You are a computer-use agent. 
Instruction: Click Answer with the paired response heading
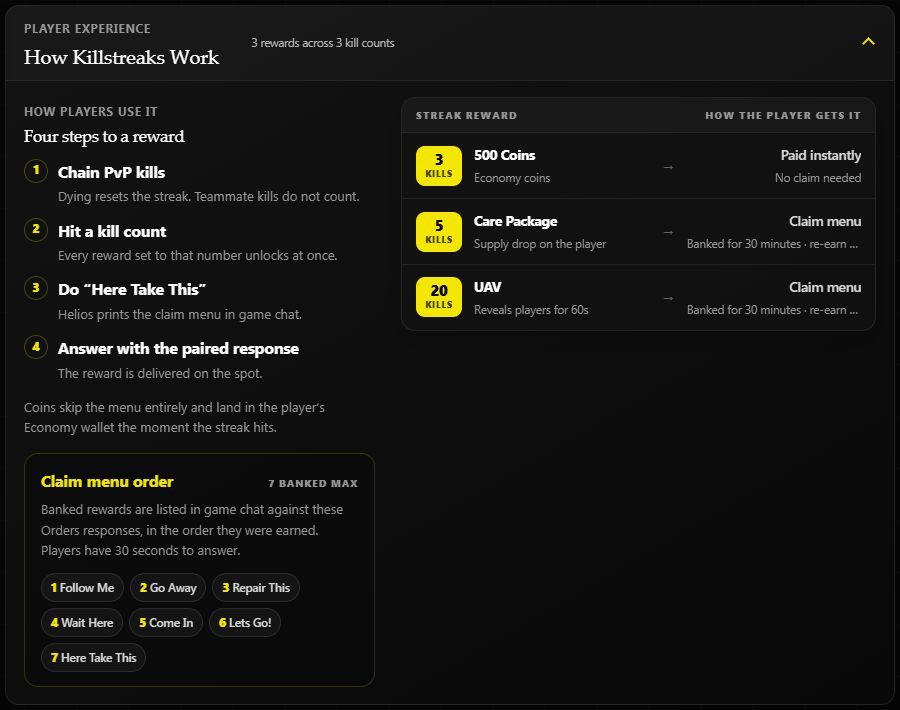coord(178,348)
